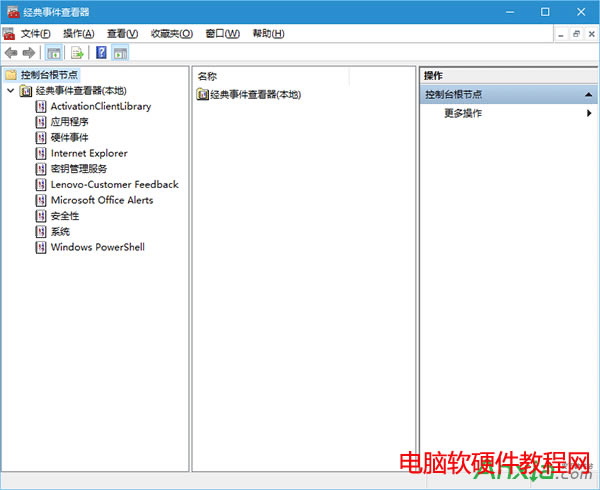
Task: Select 经典事件查看器(本地) text in center list
Action: coord(256,94)
